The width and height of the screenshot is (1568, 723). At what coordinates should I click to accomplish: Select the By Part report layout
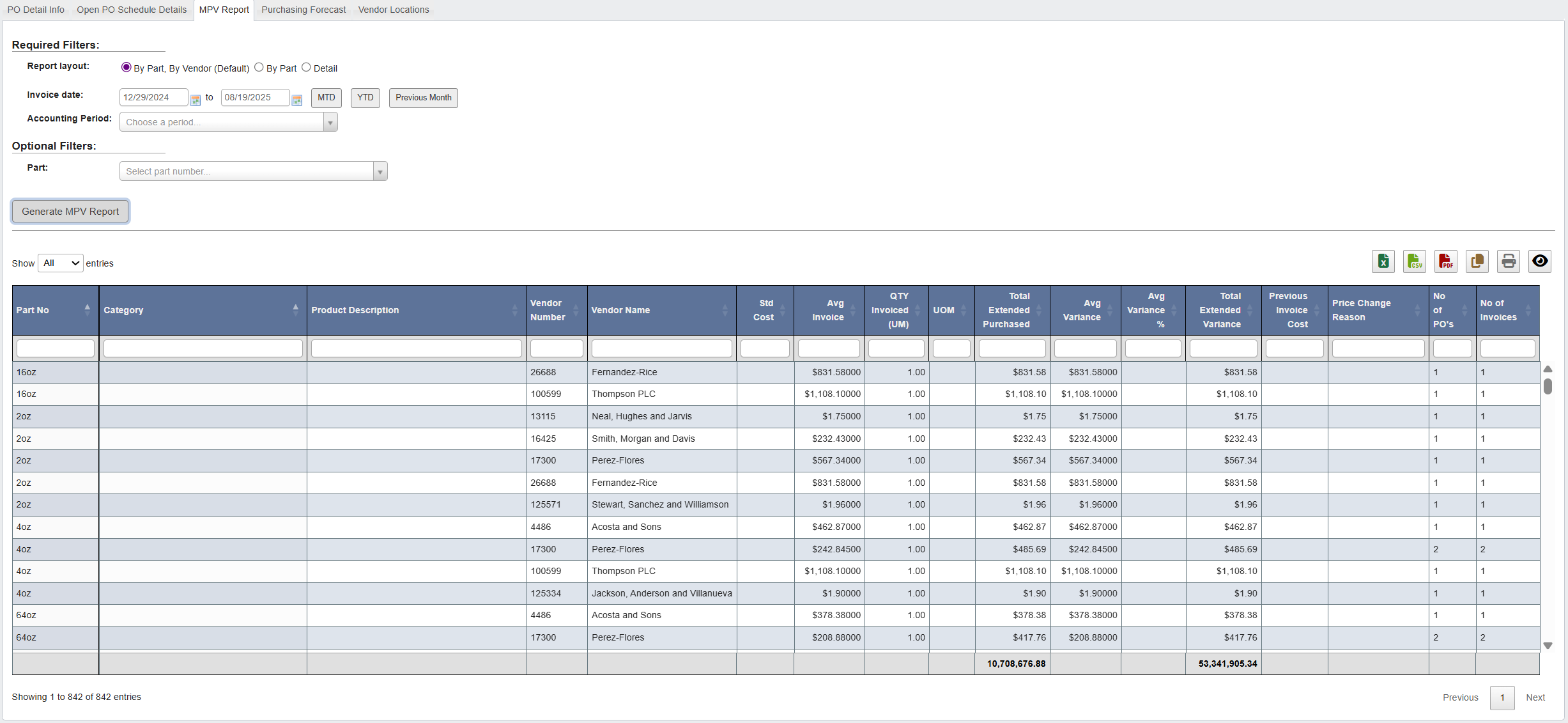click(x=259, y=67)
